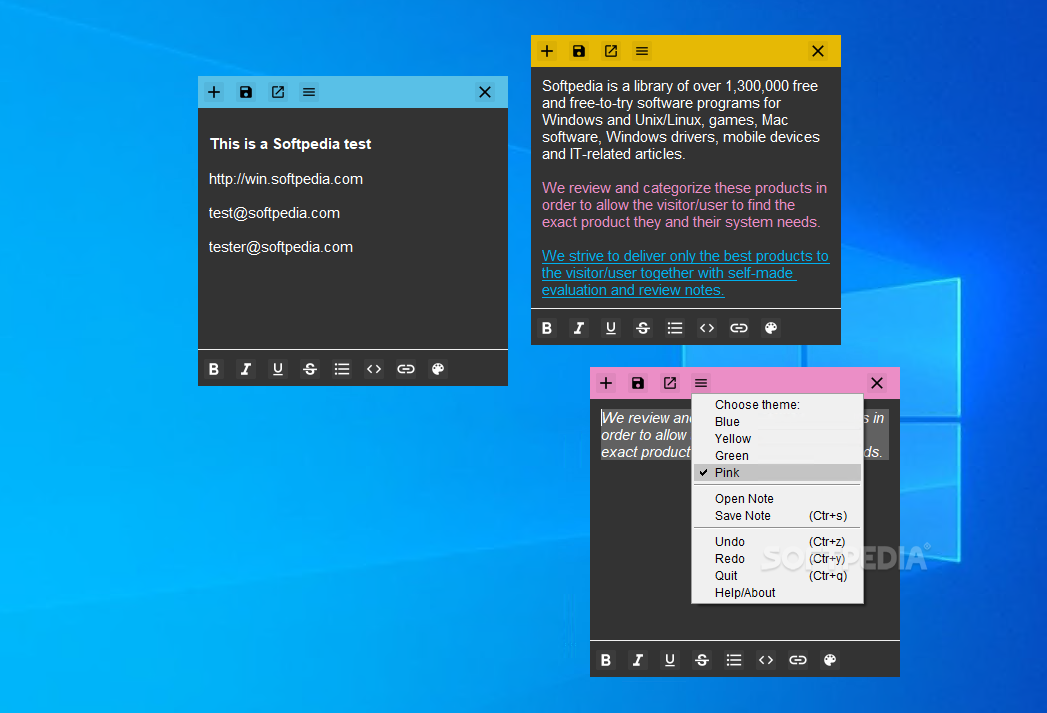Screen dimensions: 1047x713
Task: Open the hamburger menu of yellow note
Action: (x=642, y=51)
